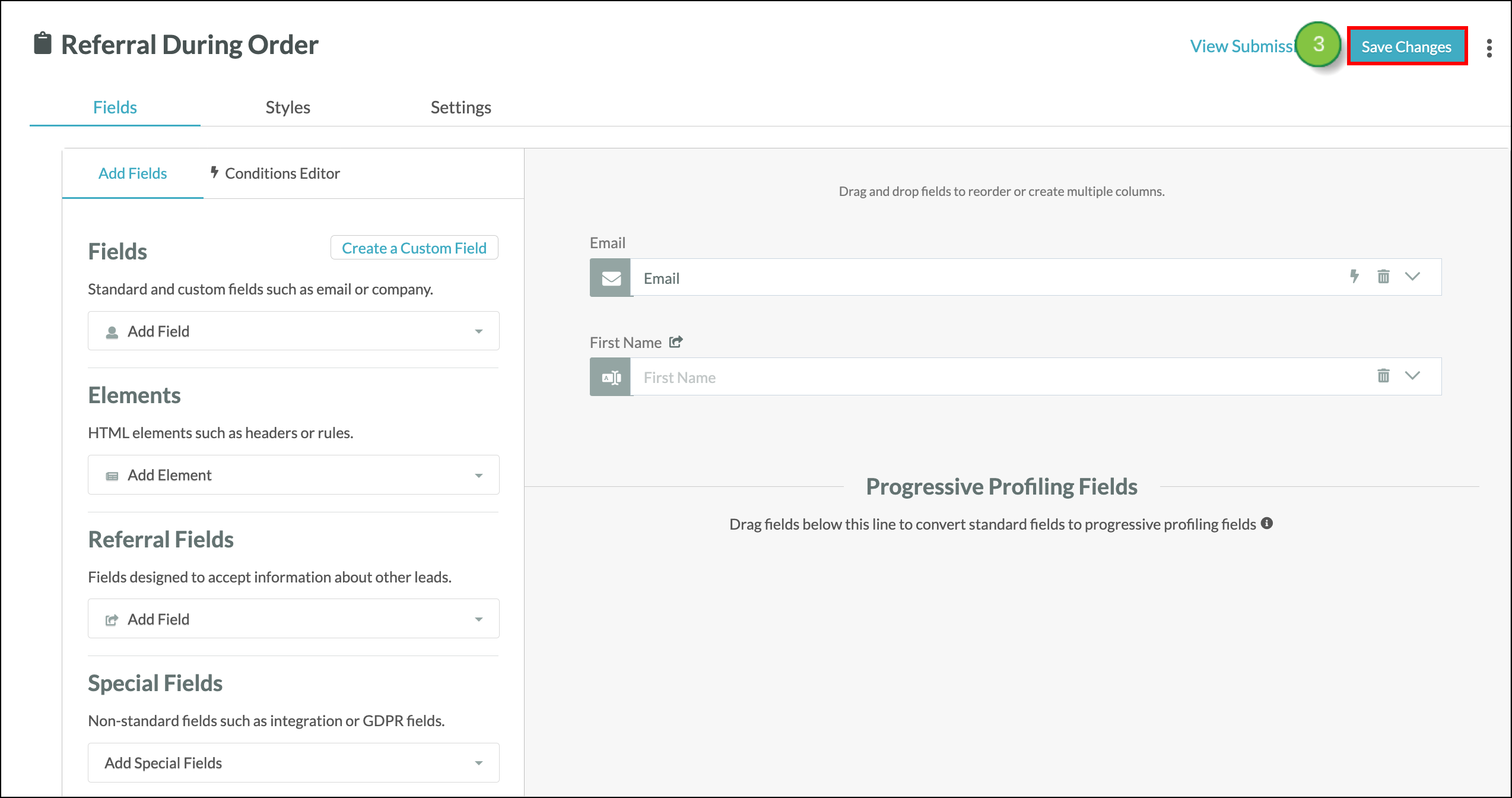Click the Referral Fields section heading
Image resolution: width=1512 pixels, height=798 pixels.
click(161, 539)
